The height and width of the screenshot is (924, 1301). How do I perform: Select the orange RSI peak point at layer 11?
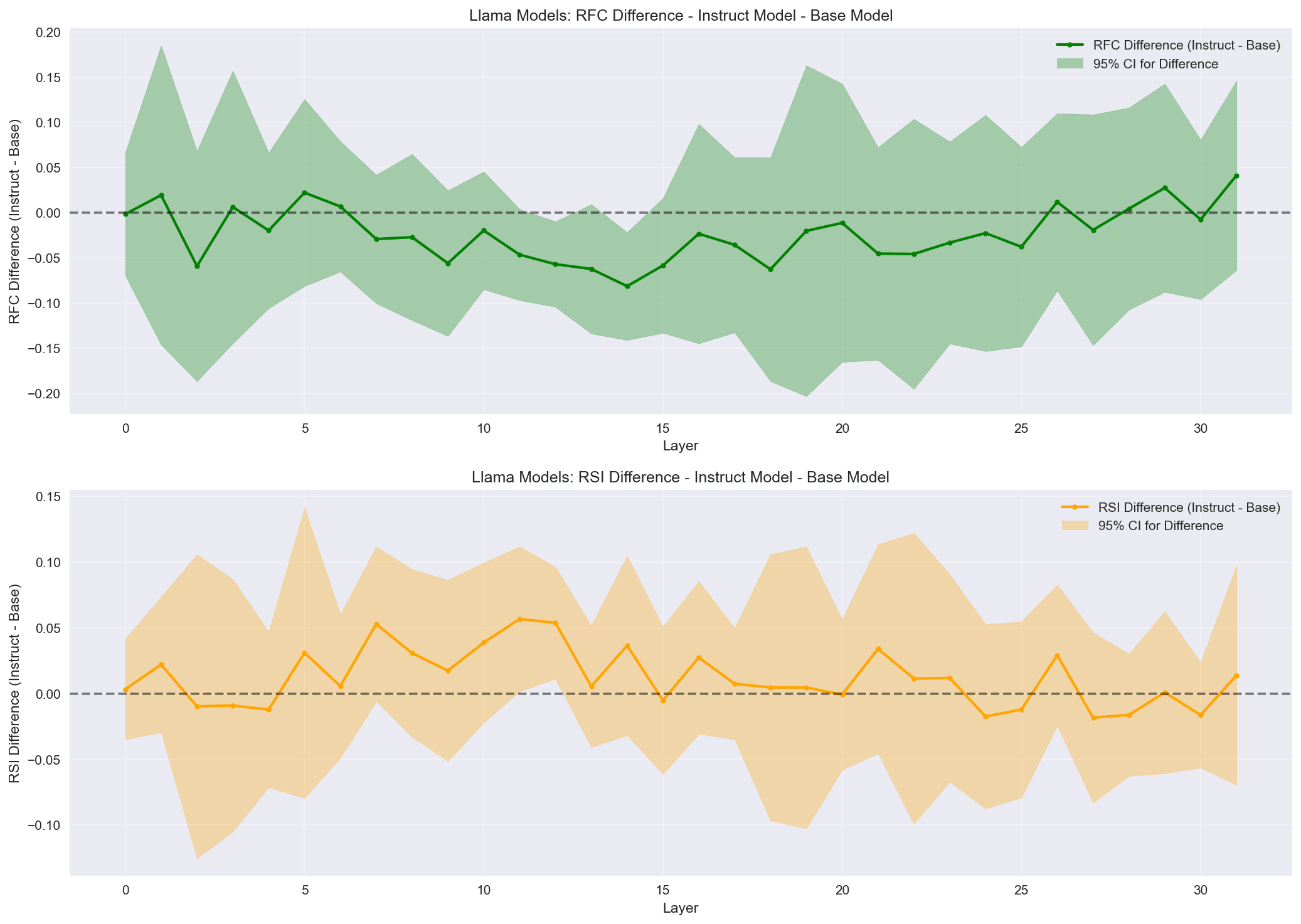tap(519, 619)
